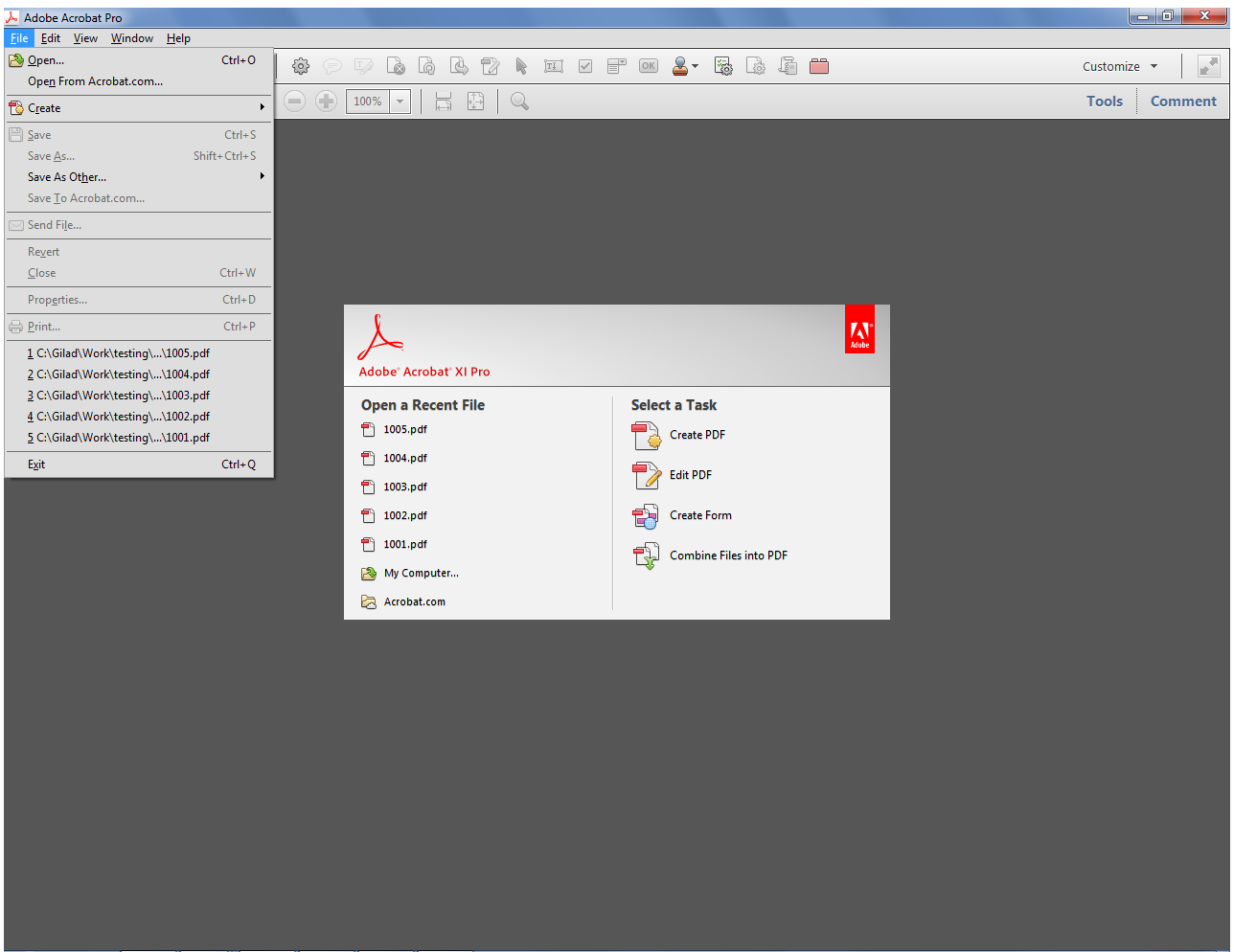Viewport: 1234px width, 952px height.
Task: Open the red tool chest icon
Action: tap(819, 66)
